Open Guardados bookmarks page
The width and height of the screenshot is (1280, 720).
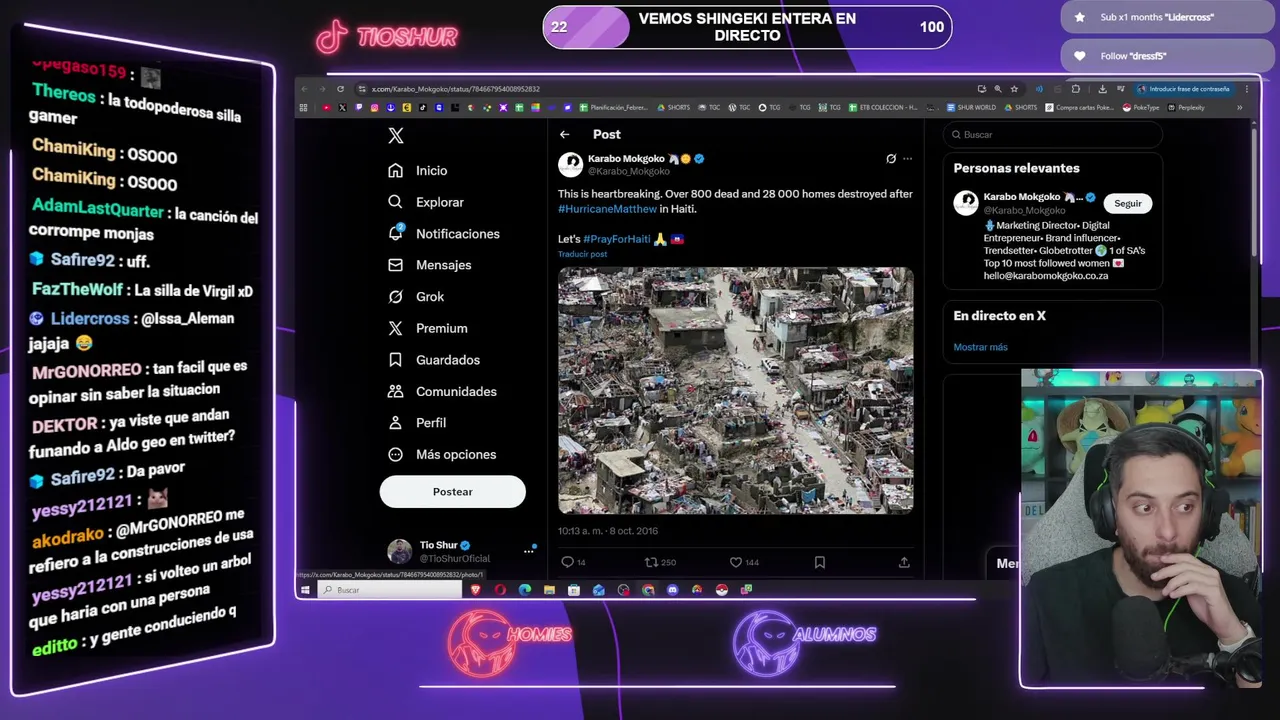[x=434, y=360]
